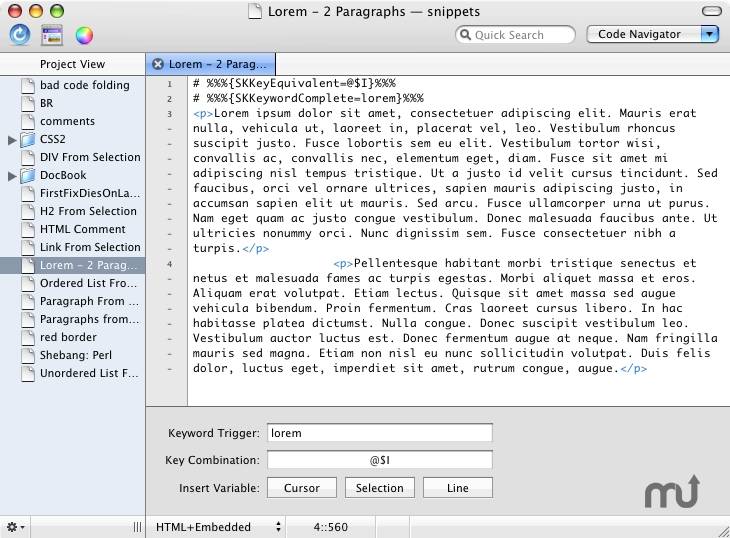
Task: Select the BR snippet
Action: [x=47, y=103]
